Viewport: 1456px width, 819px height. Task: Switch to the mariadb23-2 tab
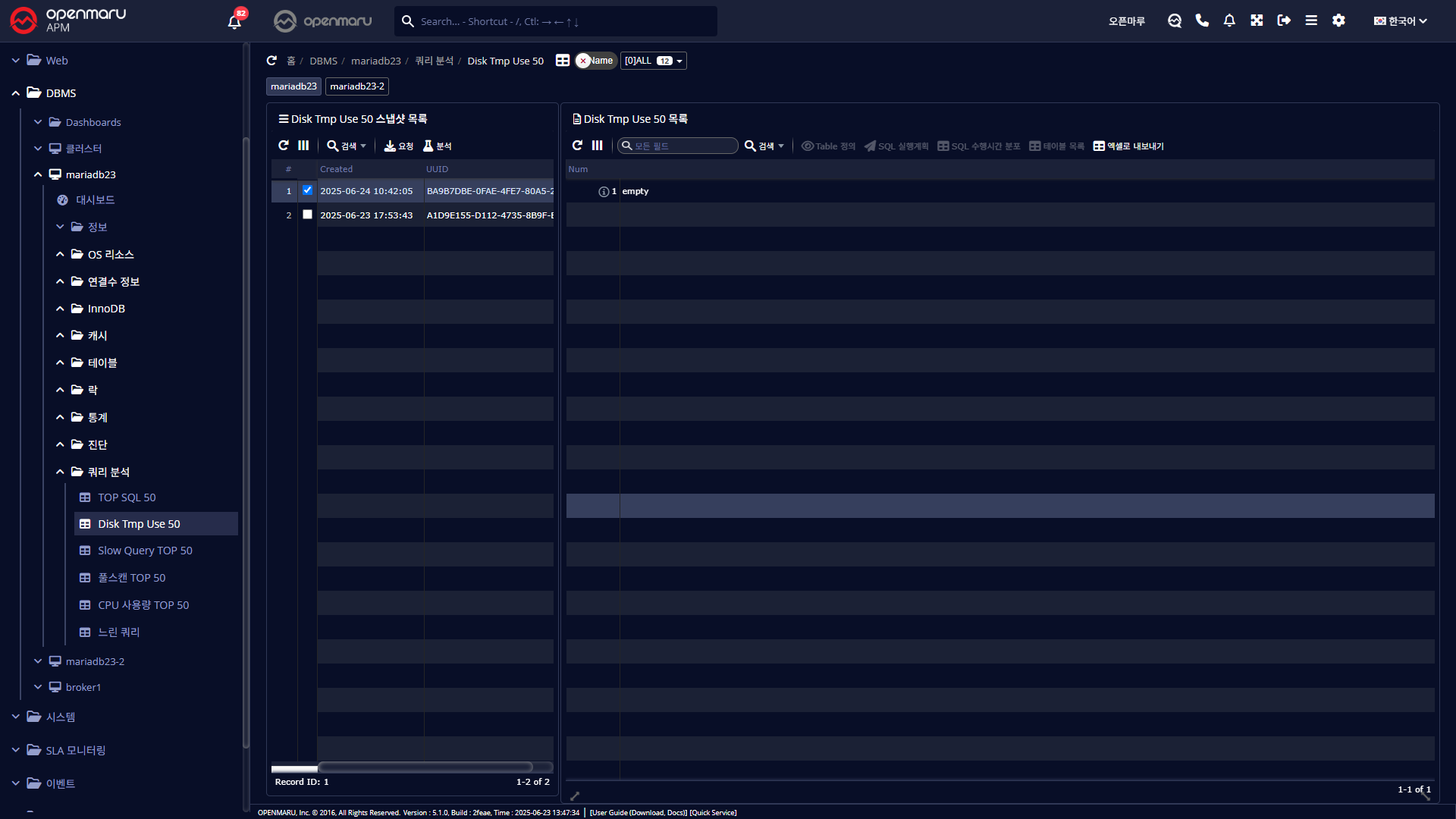(357, 86)
